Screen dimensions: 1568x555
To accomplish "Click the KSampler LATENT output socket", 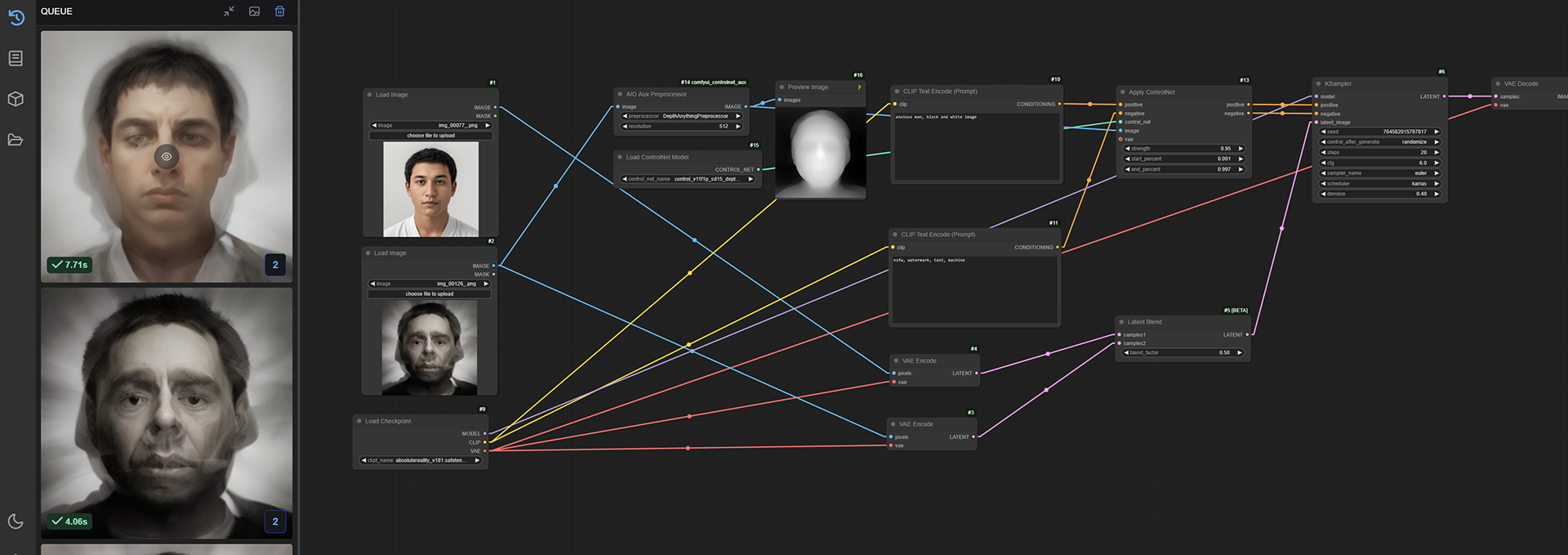I will tap(1445, 96).
